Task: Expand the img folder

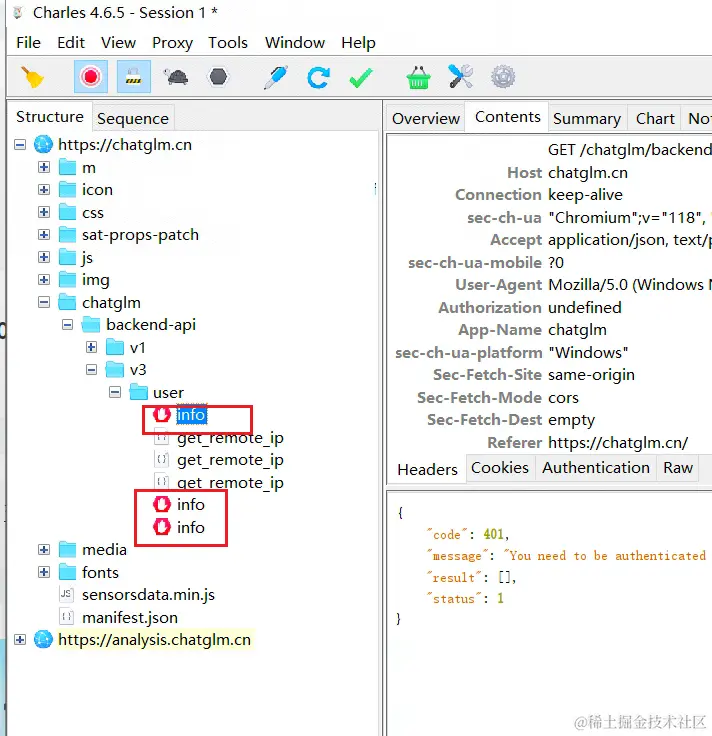Action: tap(44, 280)
